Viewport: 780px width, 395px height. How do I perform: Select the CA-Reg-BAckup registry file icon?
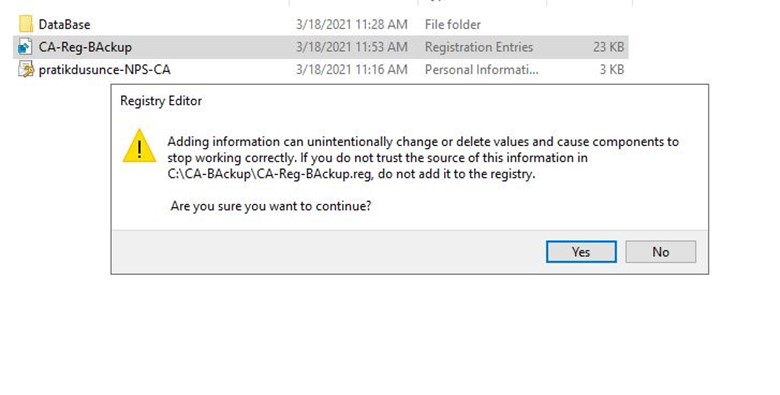click(x=25, y=47)
